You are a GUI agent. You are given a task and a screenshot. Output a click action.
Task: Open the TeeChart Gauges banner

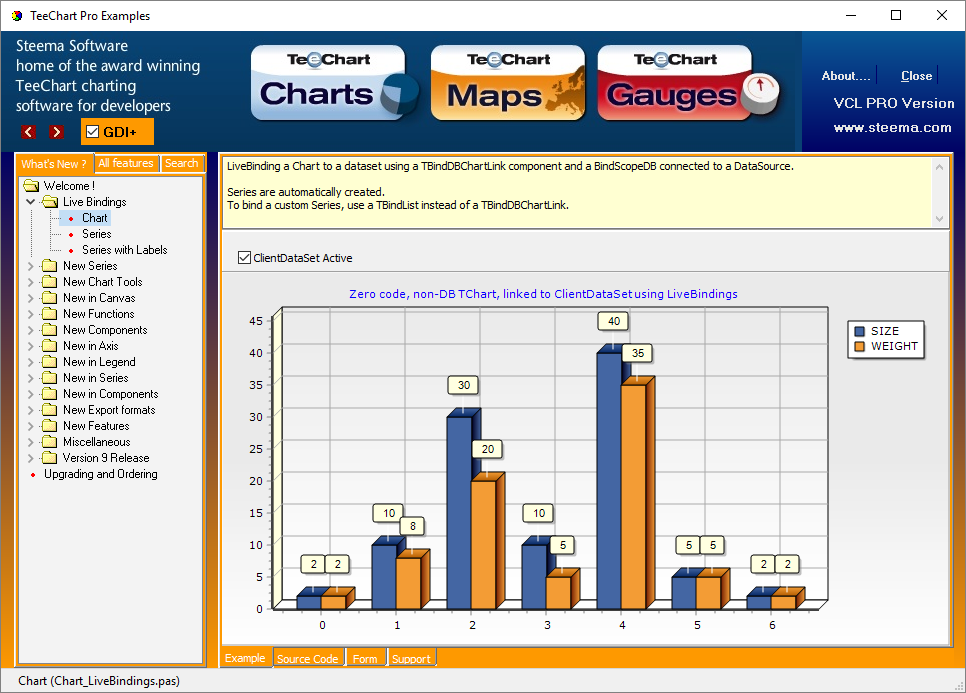click(x=688, y=83)
